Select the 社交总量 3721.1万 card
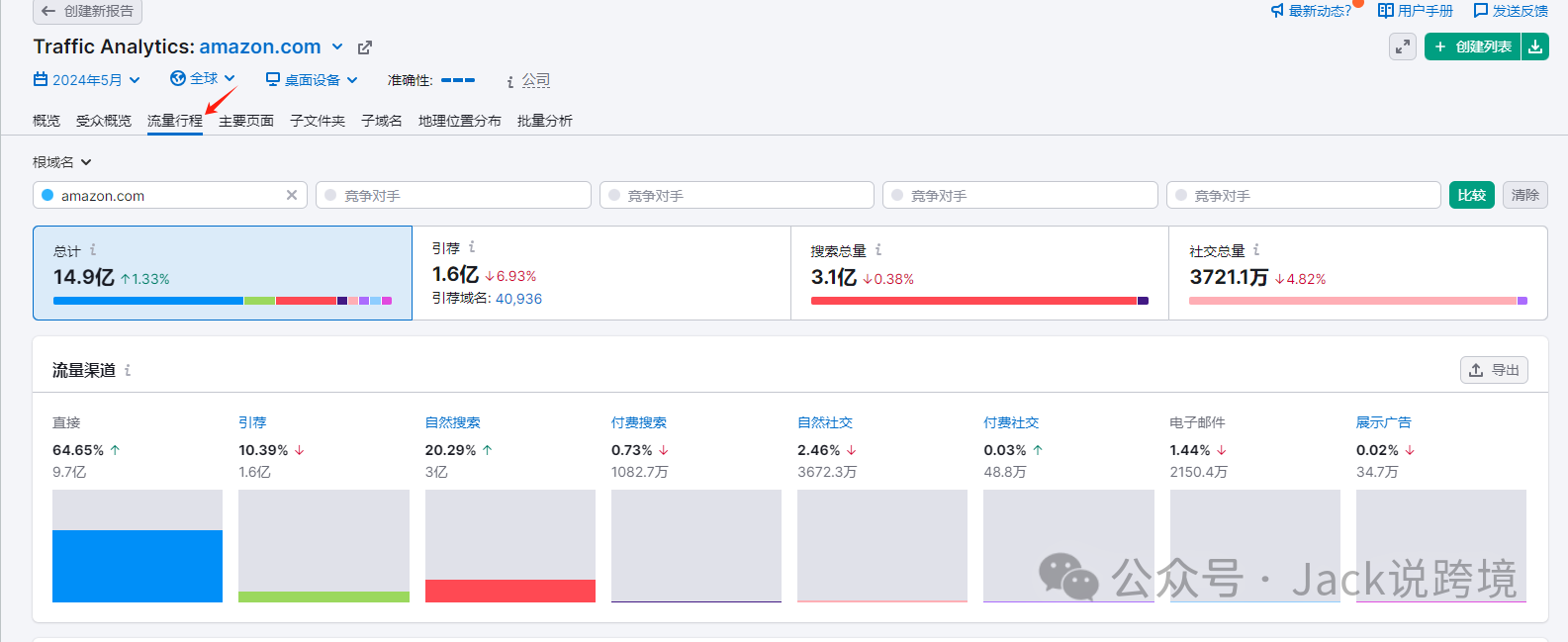The width and height of the screenshot is (1568, 642). click(1358, 273)
